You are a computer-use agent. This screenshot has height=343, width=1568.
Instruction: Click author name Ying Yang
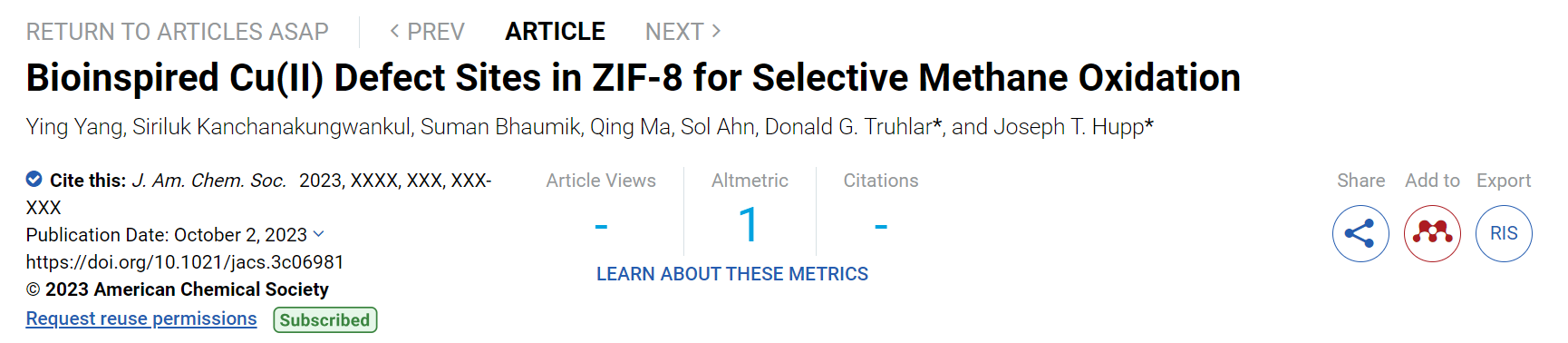[74, 127]
